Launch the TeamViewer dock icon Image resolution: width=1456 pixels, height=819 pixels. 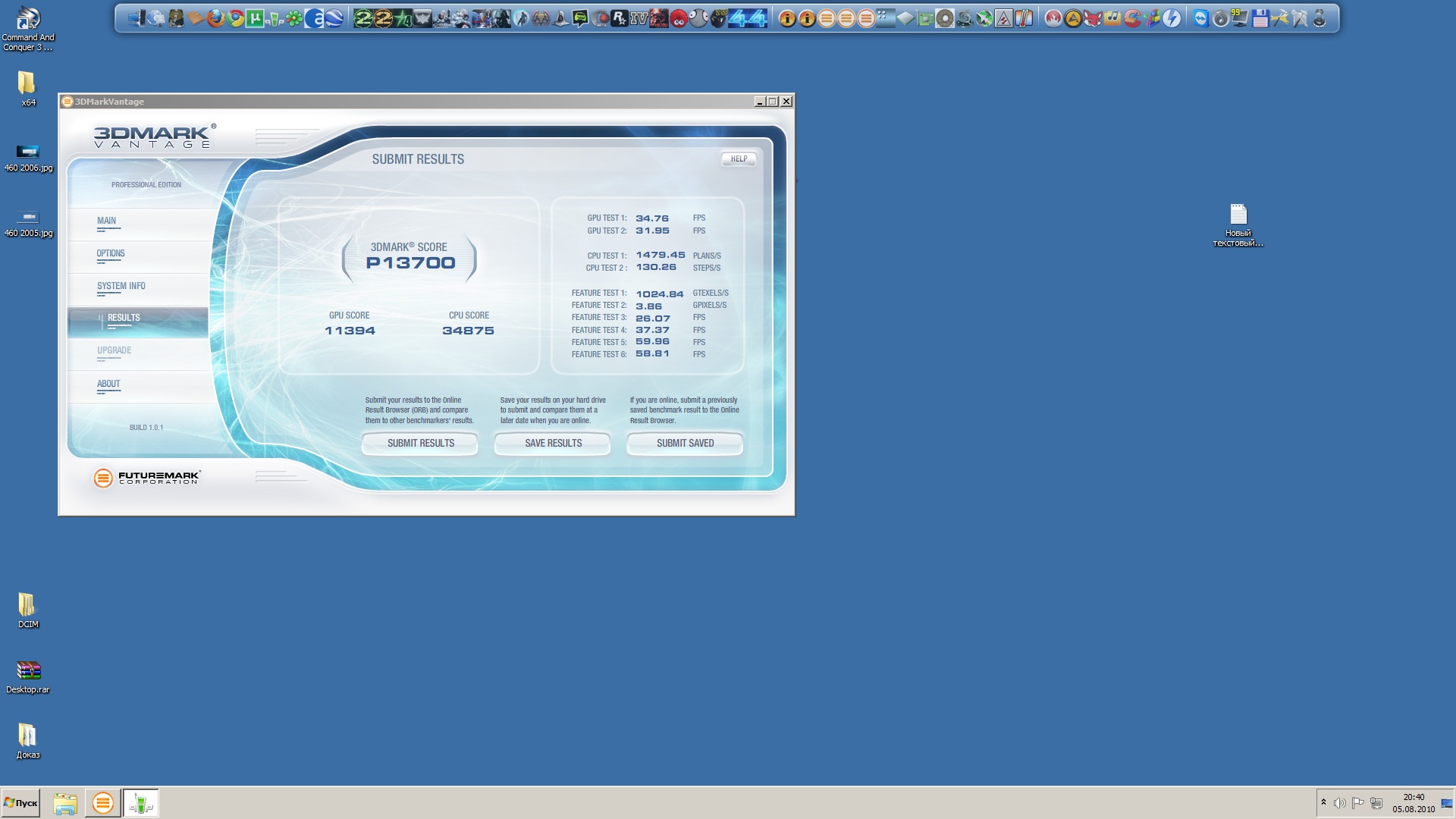point(1200,18)
